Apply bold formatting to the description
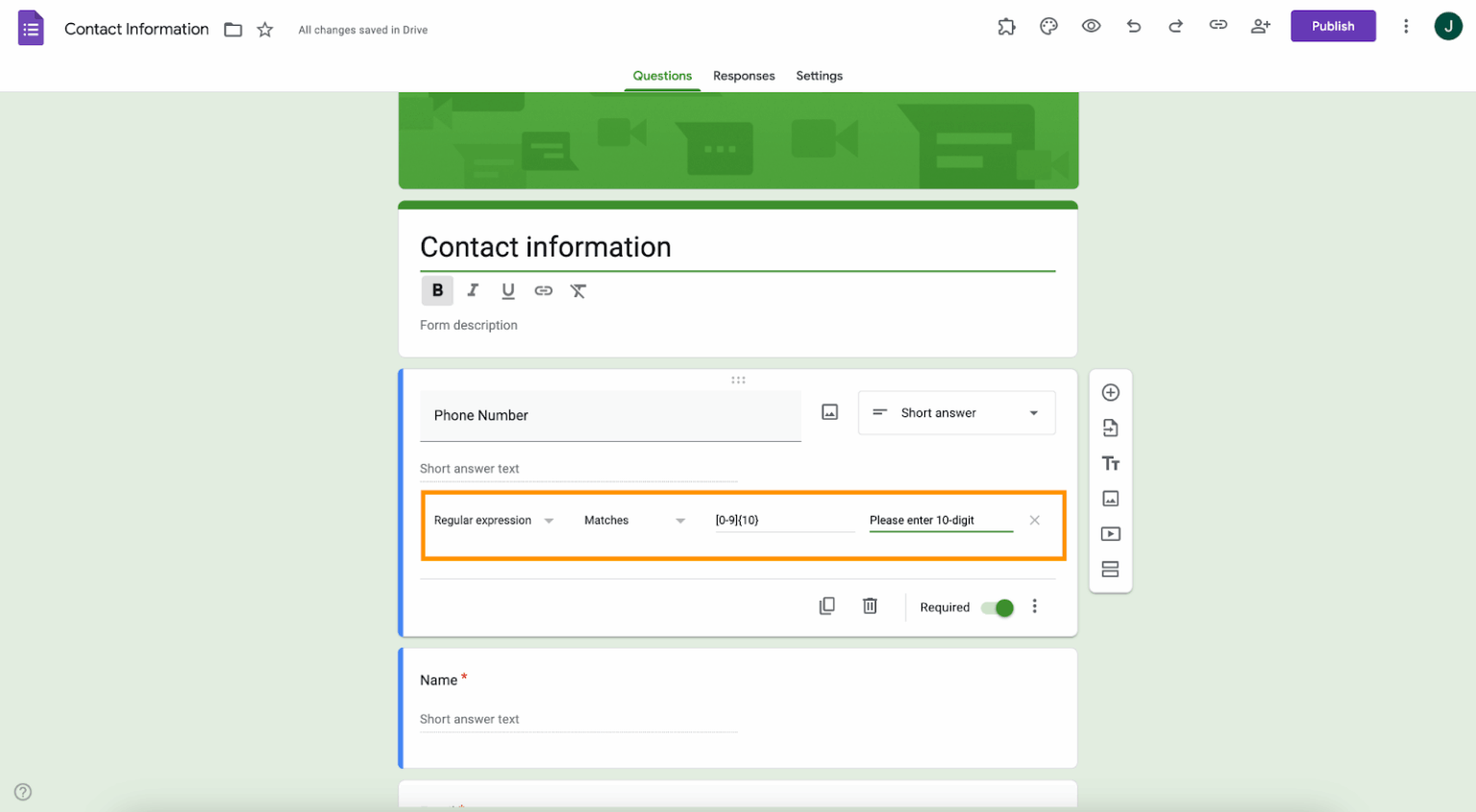 pos(437,290)
